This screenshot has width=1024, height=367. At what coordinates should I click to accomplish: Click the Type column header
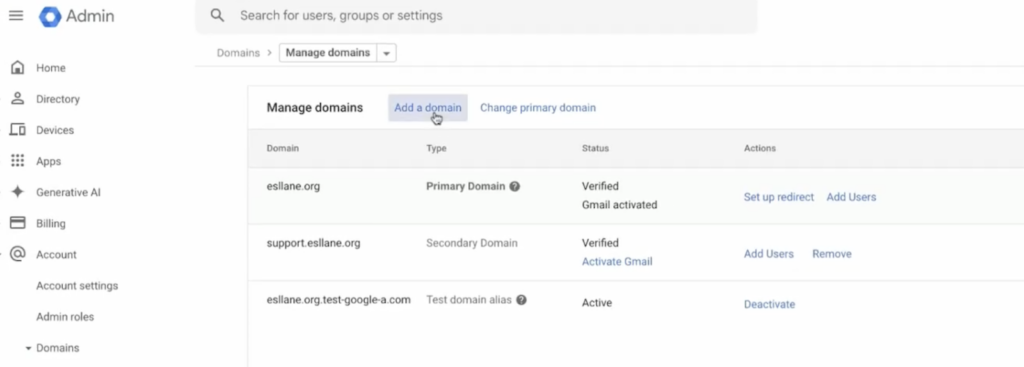coord(436,148)
